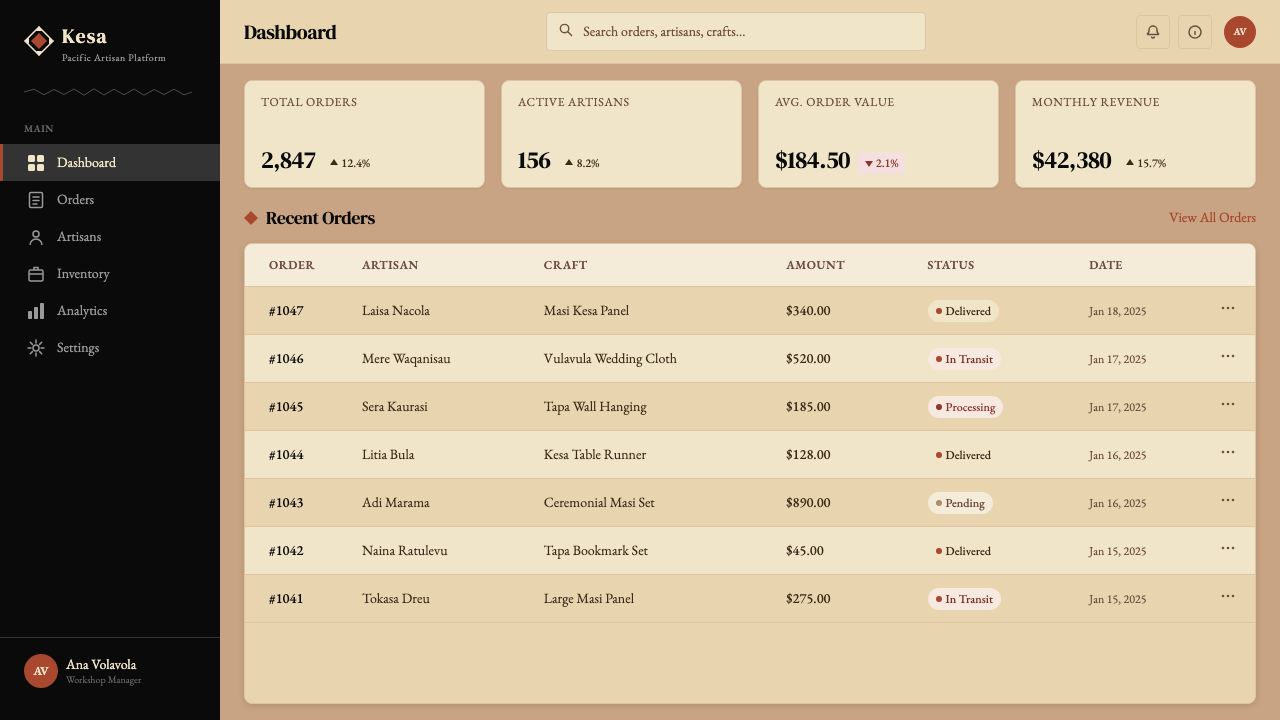This screenshot has width=1280, height=720.
Task: Open more options for order #1043
Action: click(1228, 501)
